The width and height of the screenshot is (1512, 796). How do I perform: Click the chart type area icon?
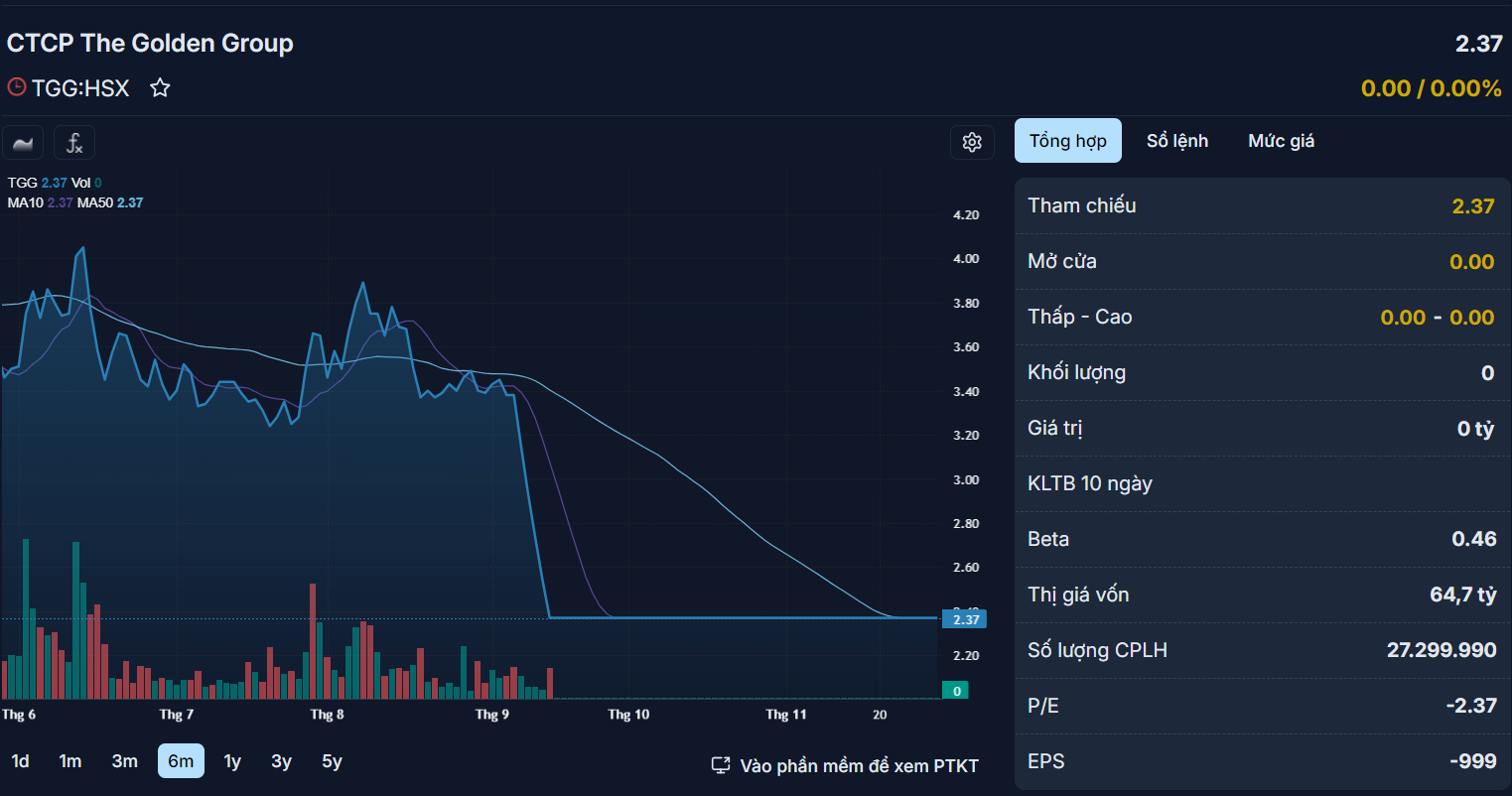22,143
